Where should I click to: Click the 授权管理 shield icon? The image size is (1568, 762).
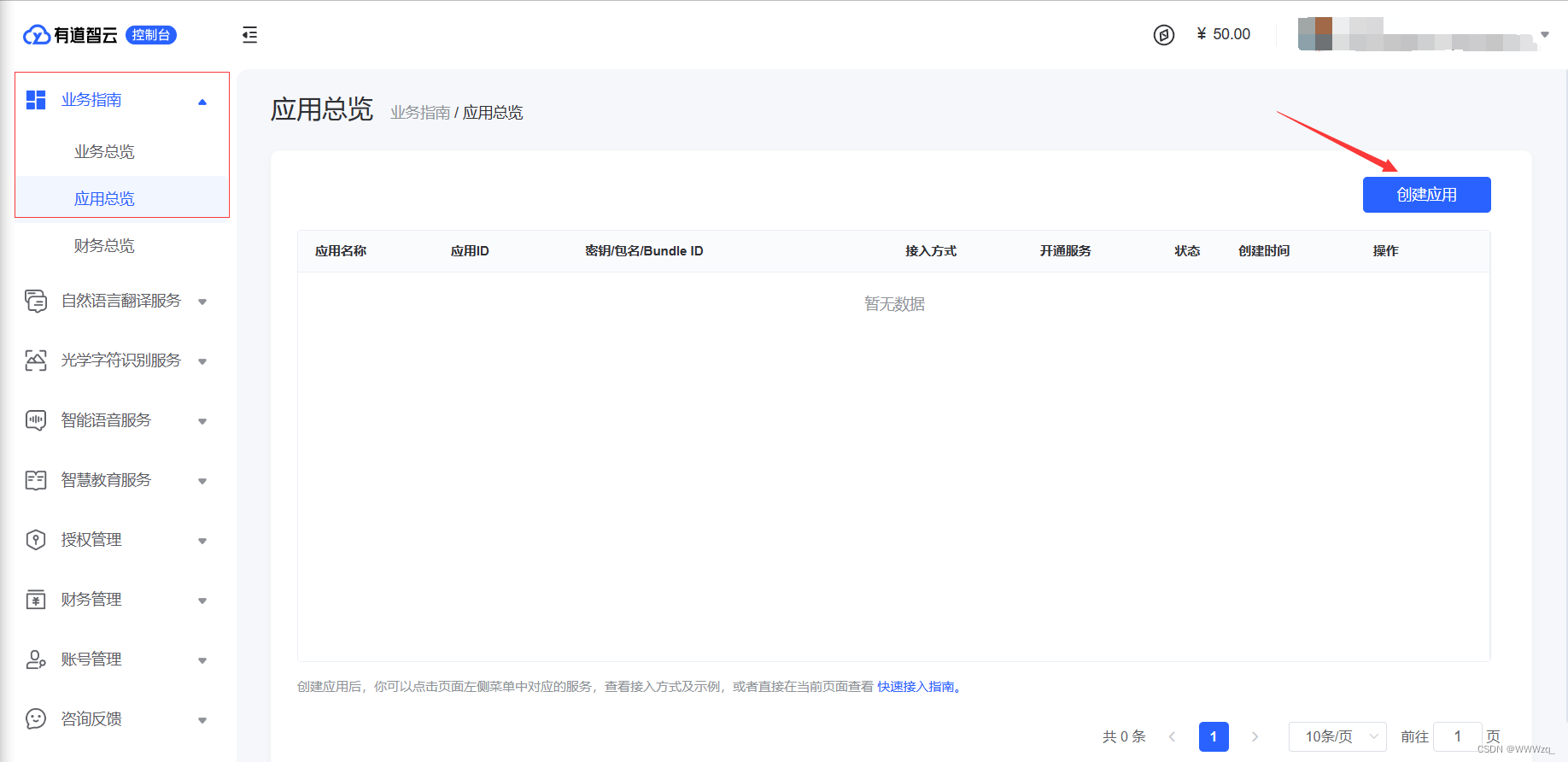coord(36,540)
